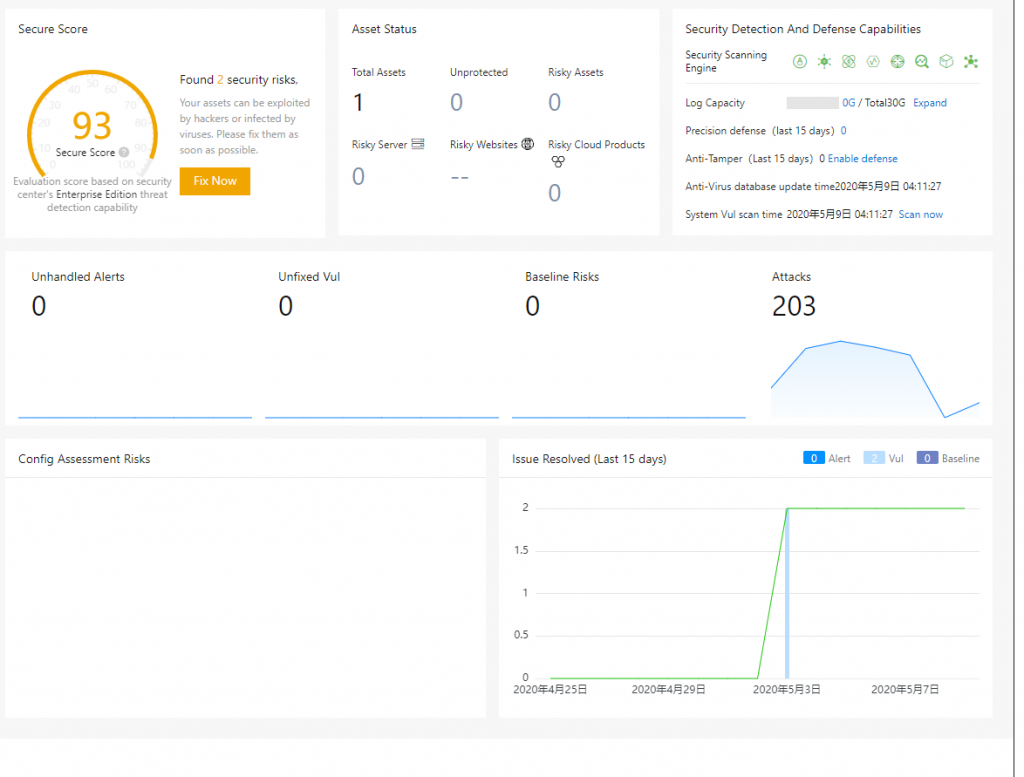
Task: Click the Log Capacity progress bar
Action: (813, 102)
